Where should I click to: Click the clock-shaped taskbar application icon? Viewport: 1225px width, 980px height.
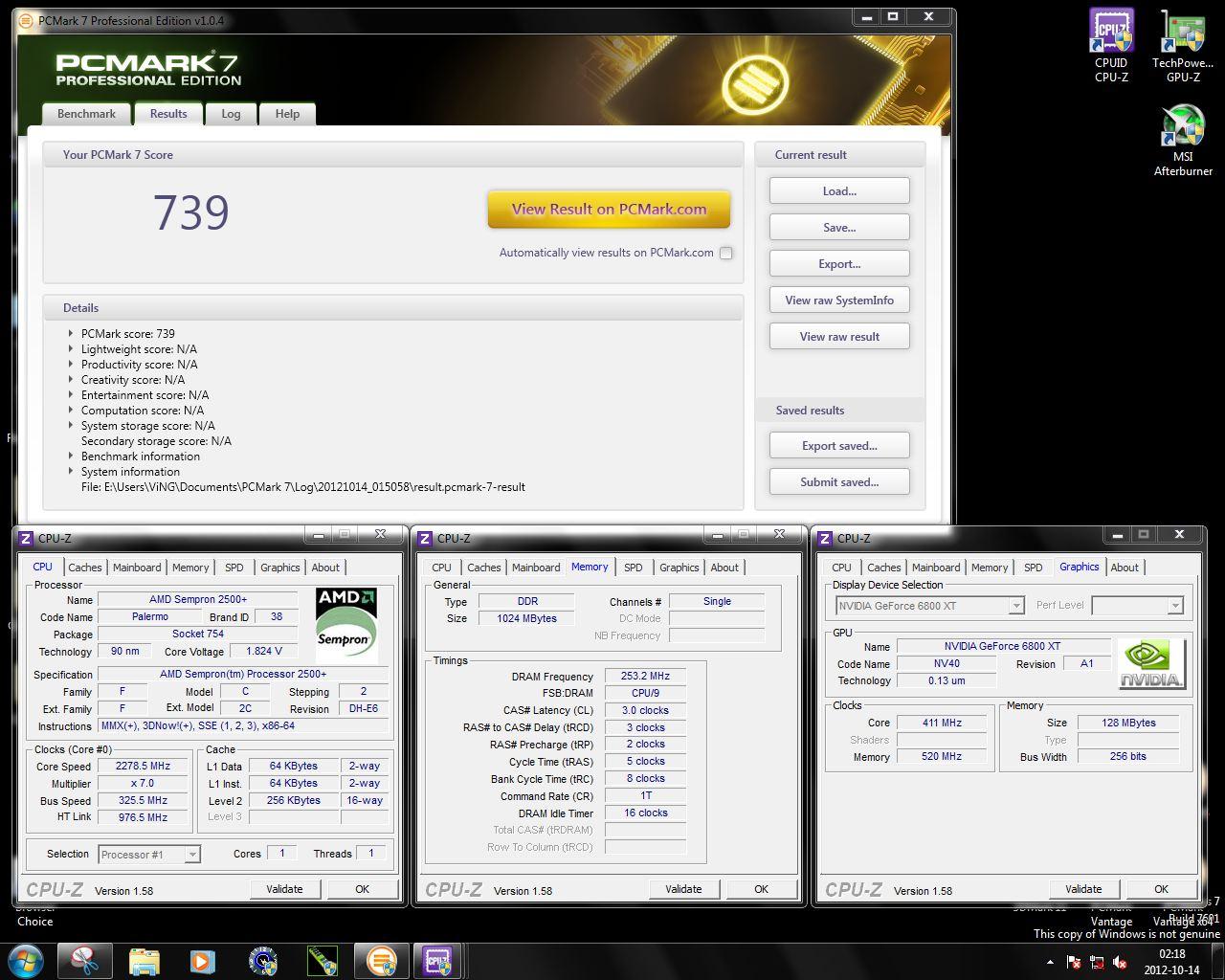(x=262, y=960)
